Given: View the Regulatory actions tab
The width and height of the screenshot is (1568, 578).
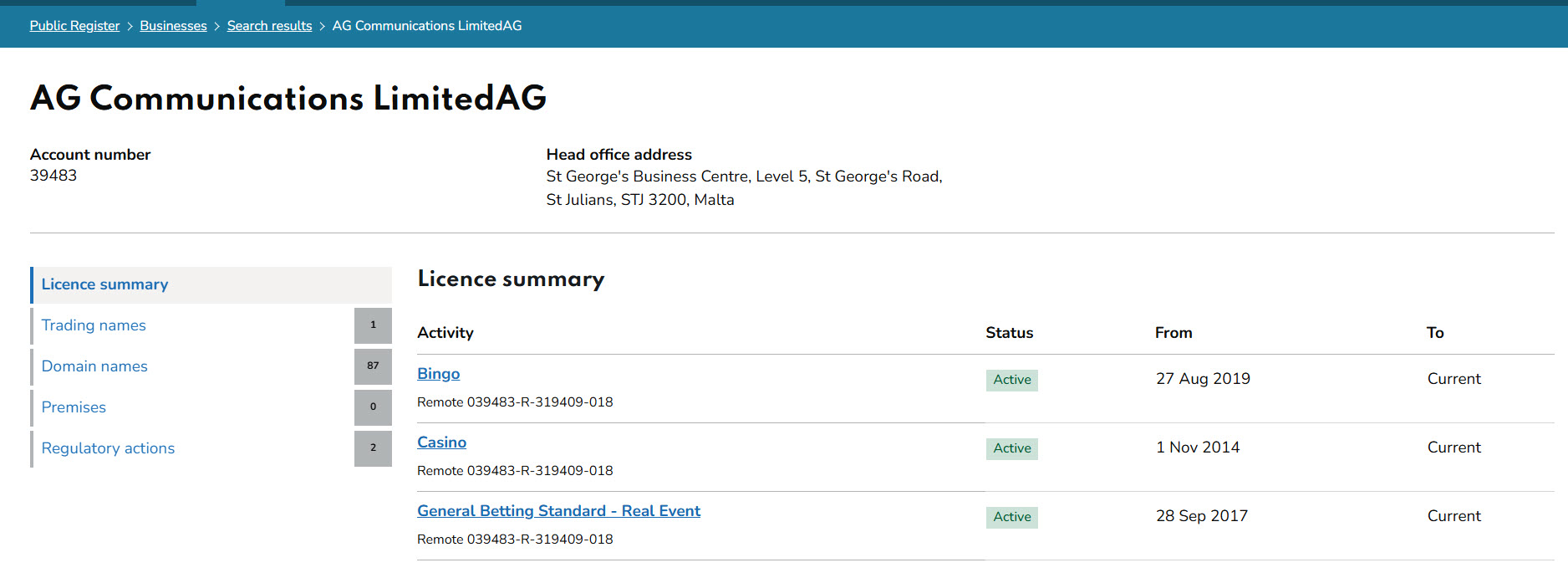Looking at the screenshot, I should pos(108,448).
